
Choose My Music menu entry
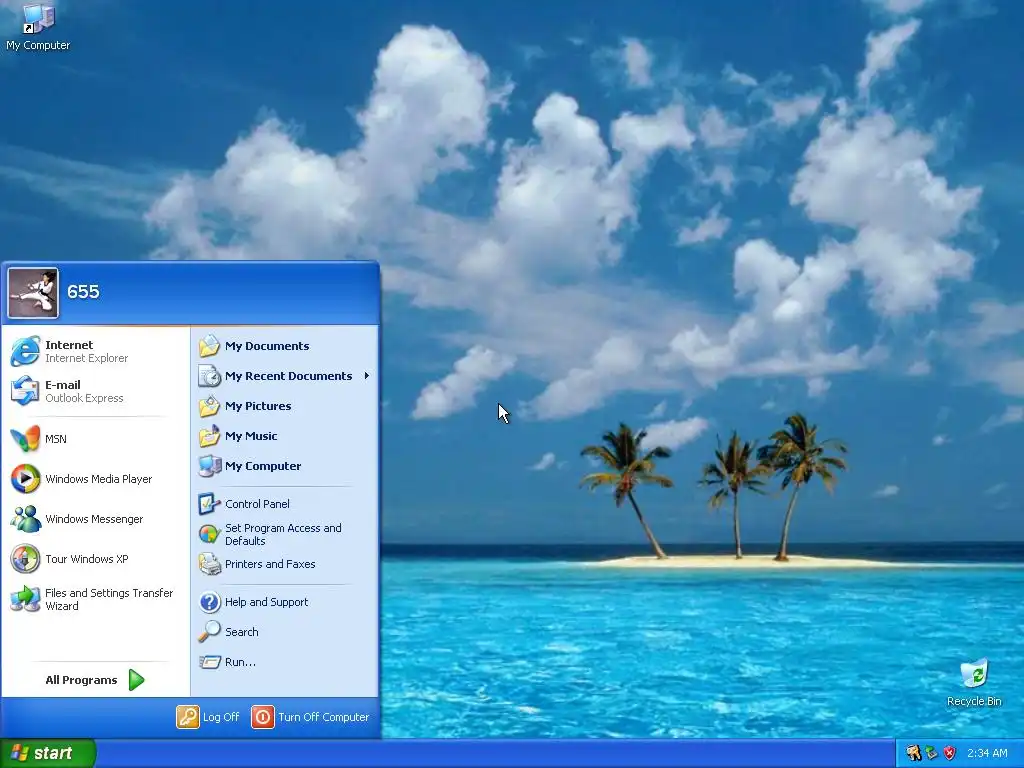pyautogui.click(x=285, y=436)
